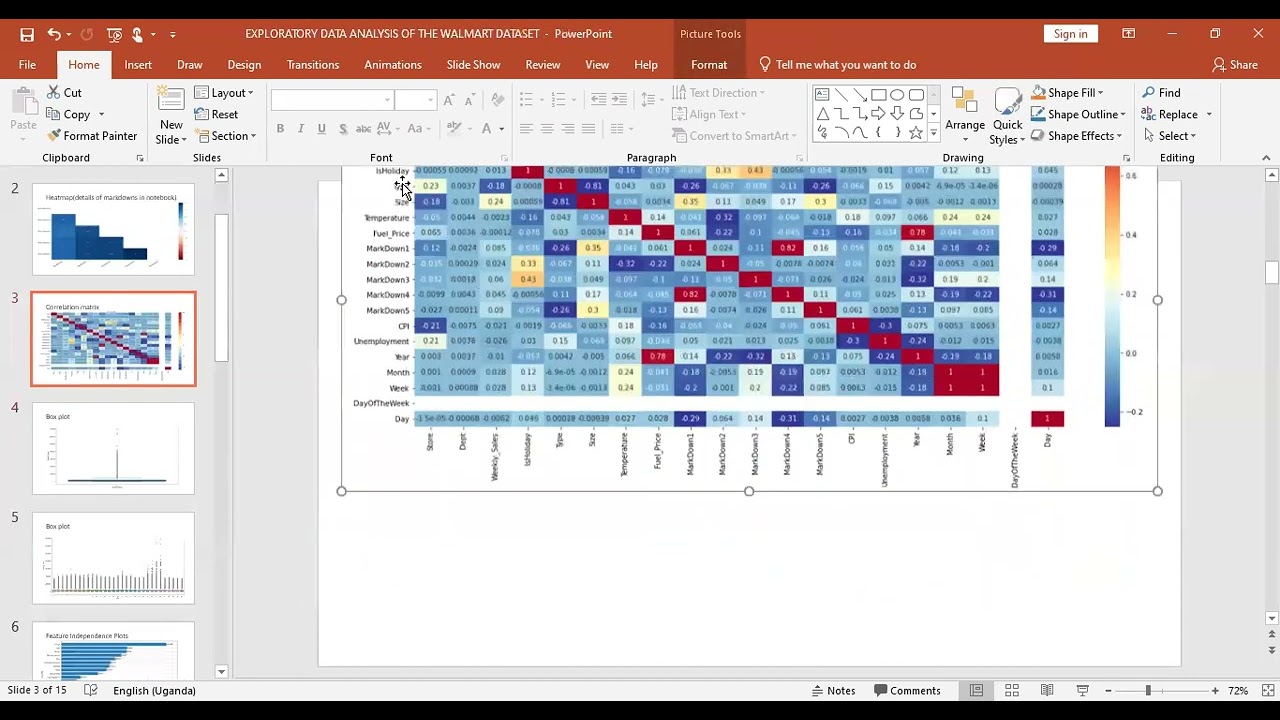Click zoom in plus button
The height and width of the screenshot is (720, 1280).
click(1215, 690)
